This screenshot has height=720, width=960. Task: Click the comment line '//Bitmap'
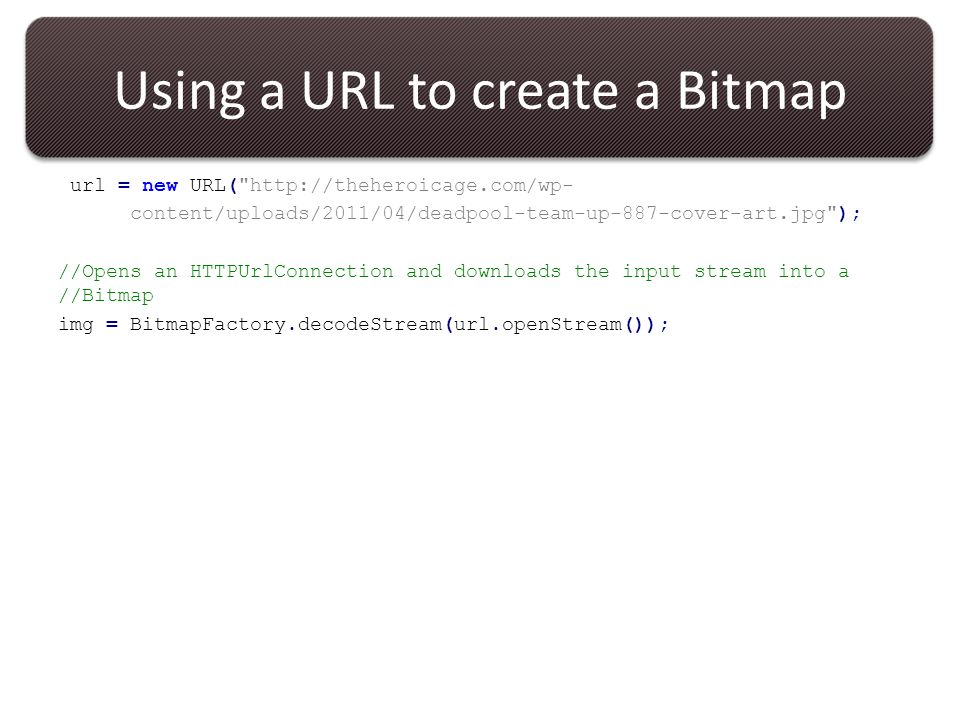coord(106,296)
